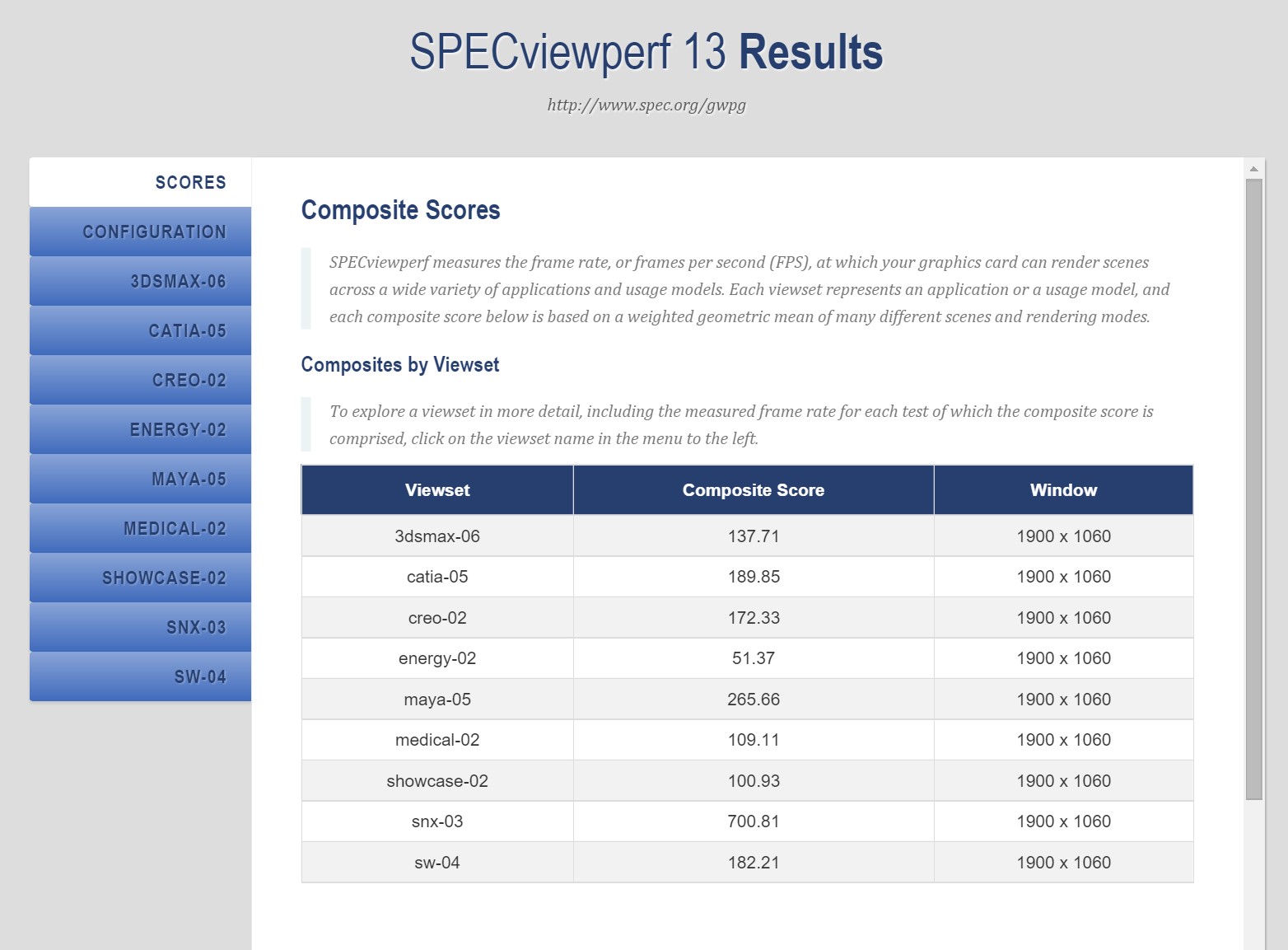
Task: Click the Window size in maya-05 row
Action: coord(1063,700)
